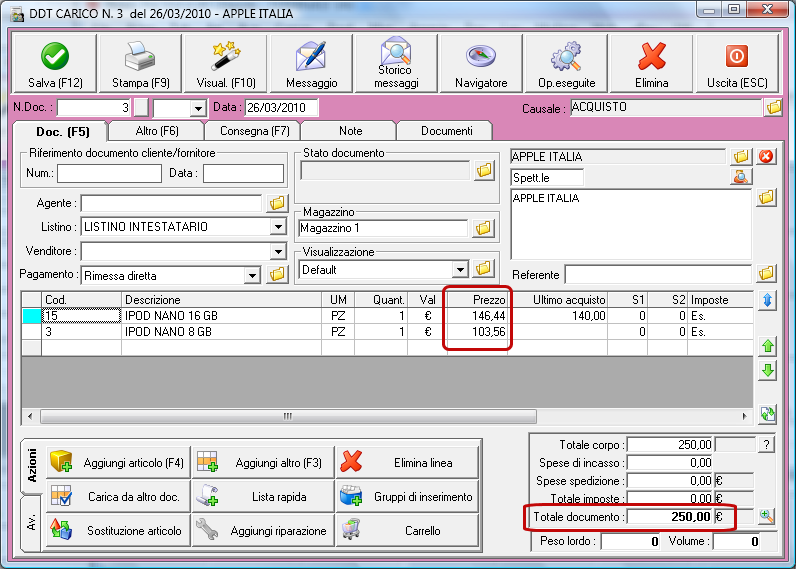Click Carica da altro doc.
Image resolution: width=796 pixels, height=569 pixels.
tap(118, 496)
